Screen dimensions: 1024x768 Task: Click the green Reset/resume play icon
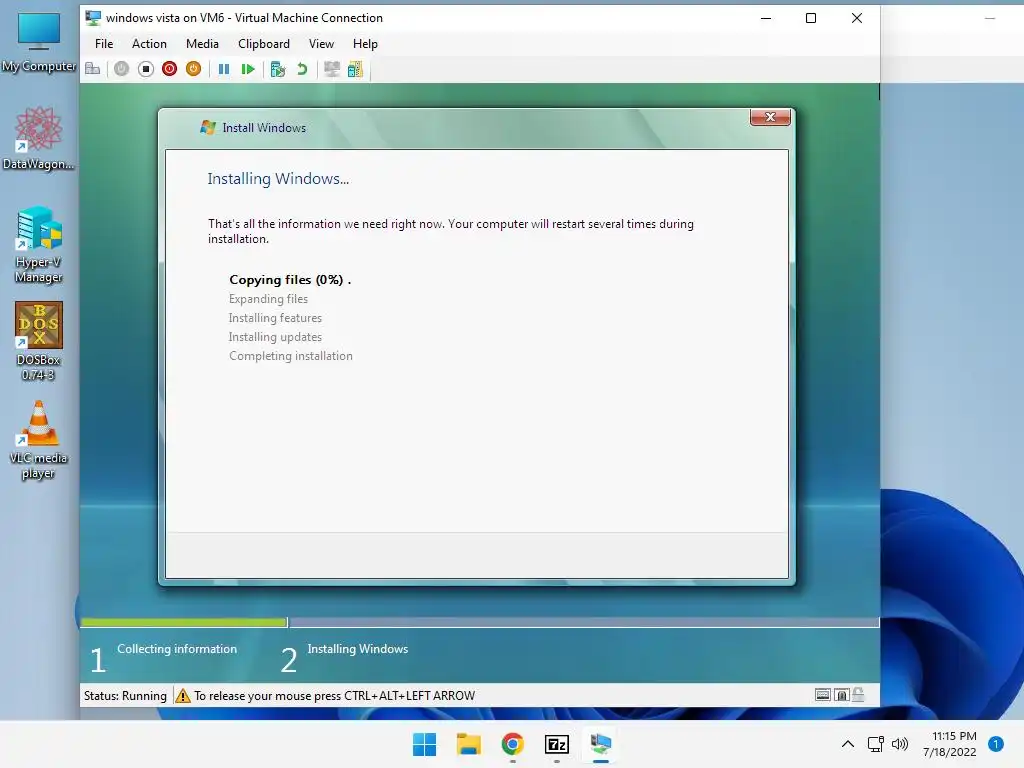pyautogui.click(x=248, y=69)
